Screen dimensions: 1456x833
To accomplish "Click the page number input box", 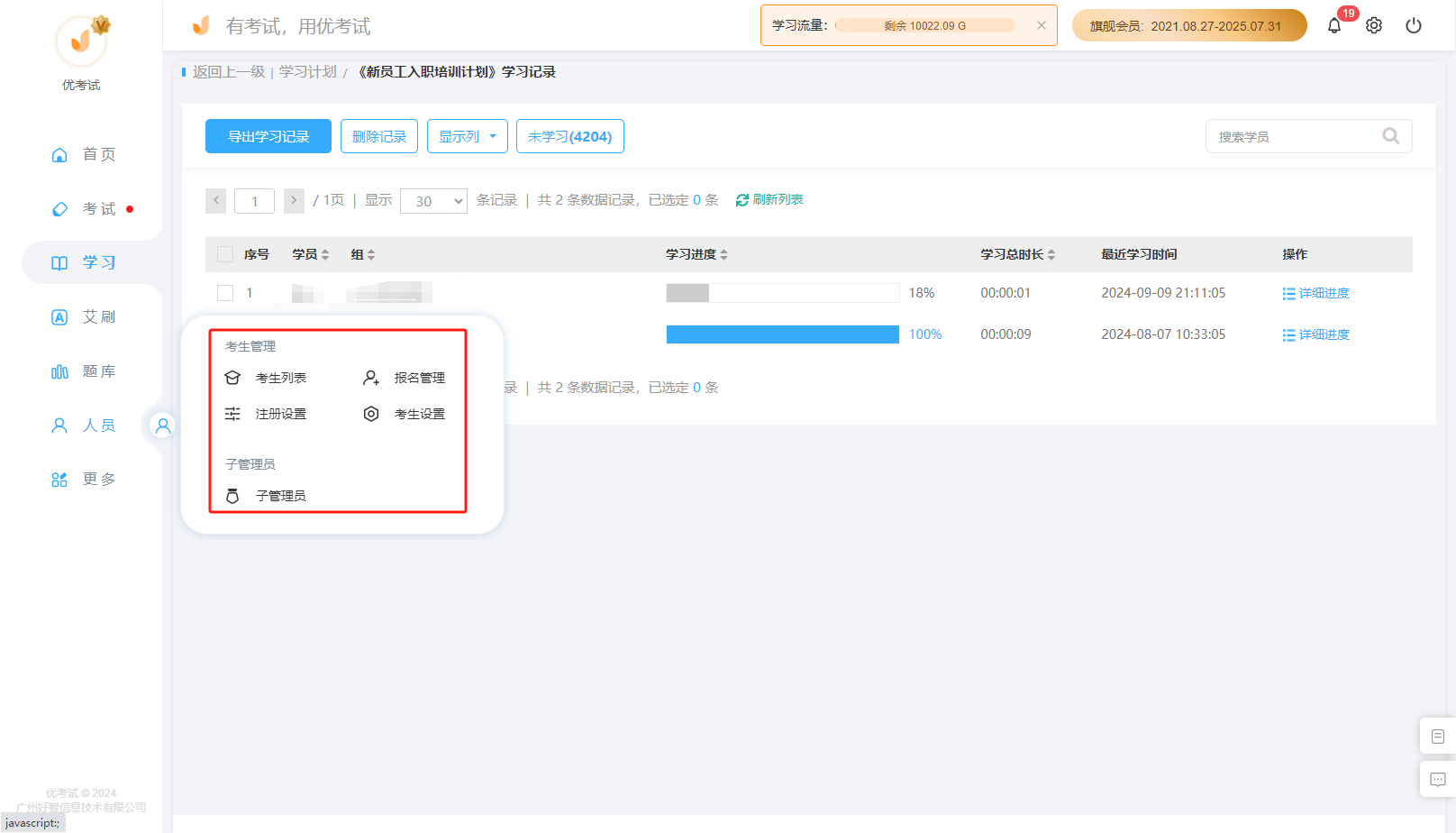I will [255, 200].
